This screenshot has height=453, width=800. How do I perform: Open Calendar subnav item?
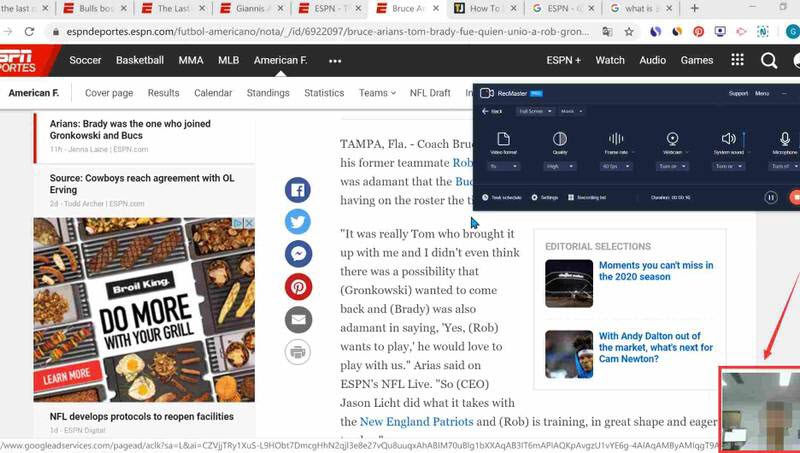[213, 93]
